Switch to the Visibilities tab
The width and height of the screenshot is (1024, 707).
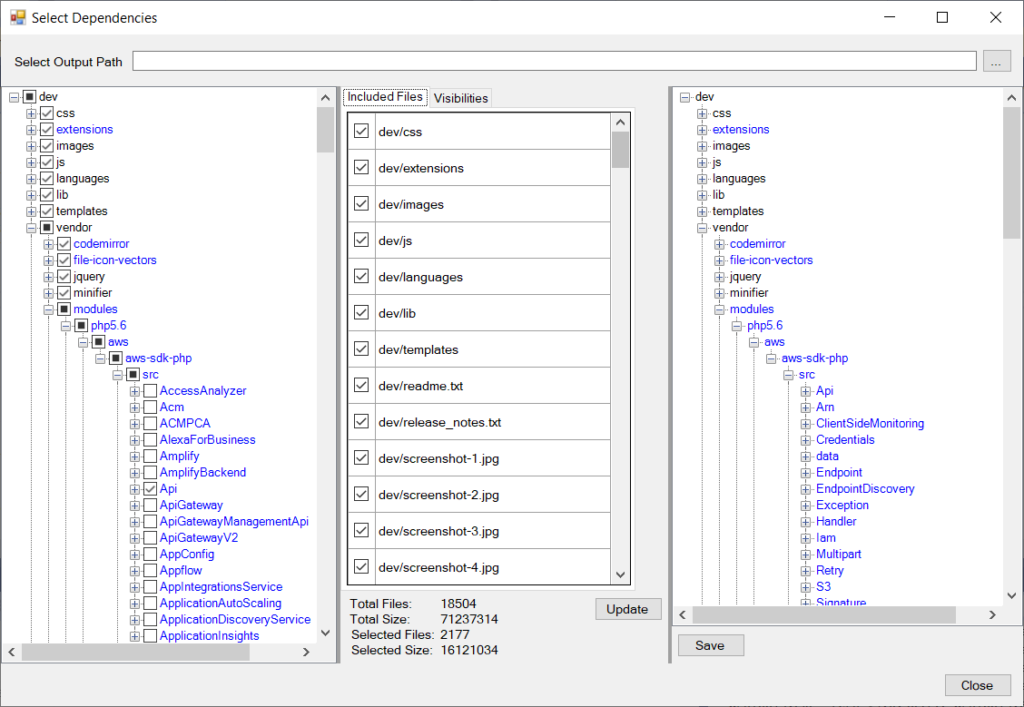coord(461,98)
